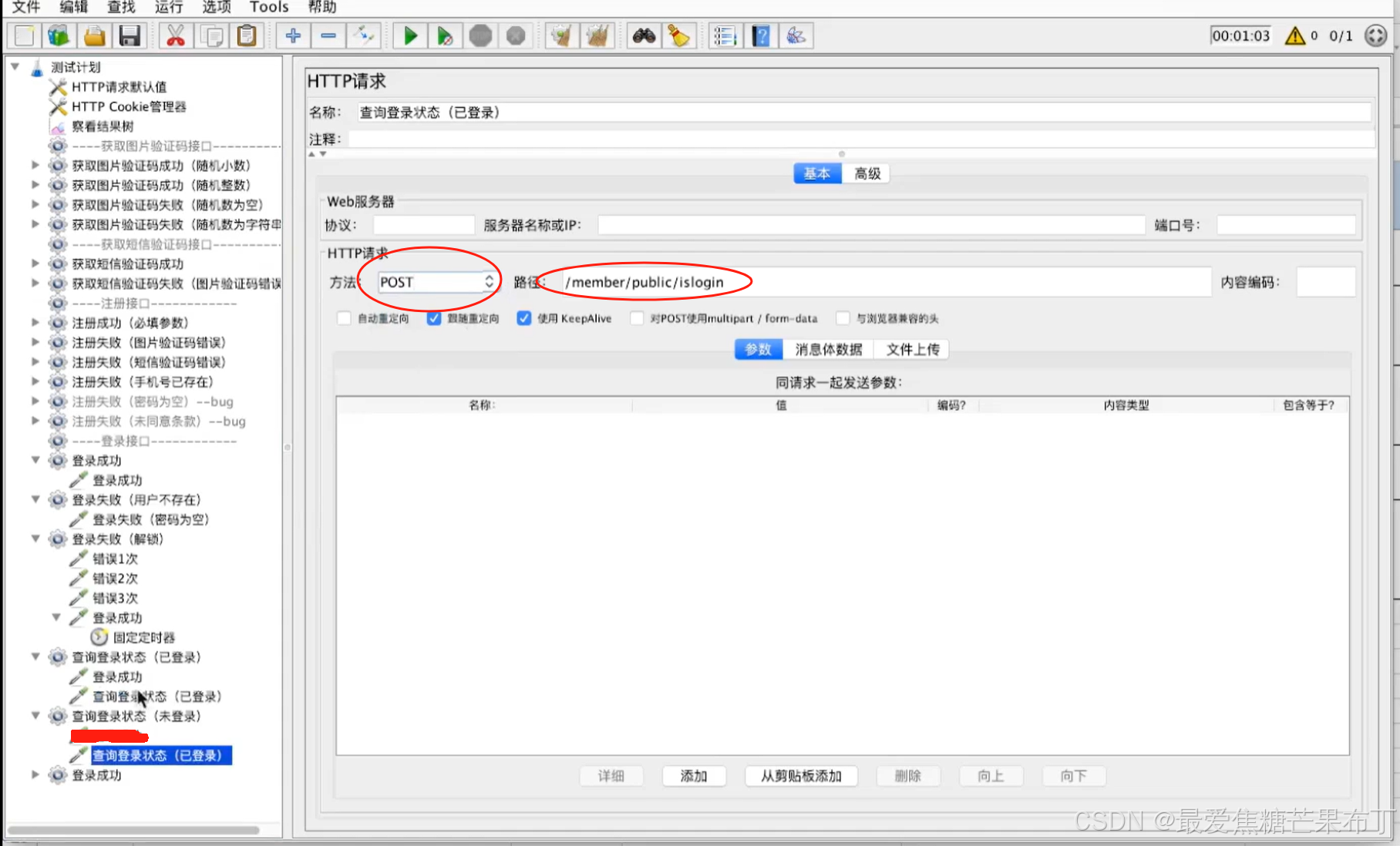Image resolution: width=1400 pixels, height=846 pixels.
Task: Enable multipart / form-data for POST checkbox
Action: pyautogui.click(x=637, y=318)
